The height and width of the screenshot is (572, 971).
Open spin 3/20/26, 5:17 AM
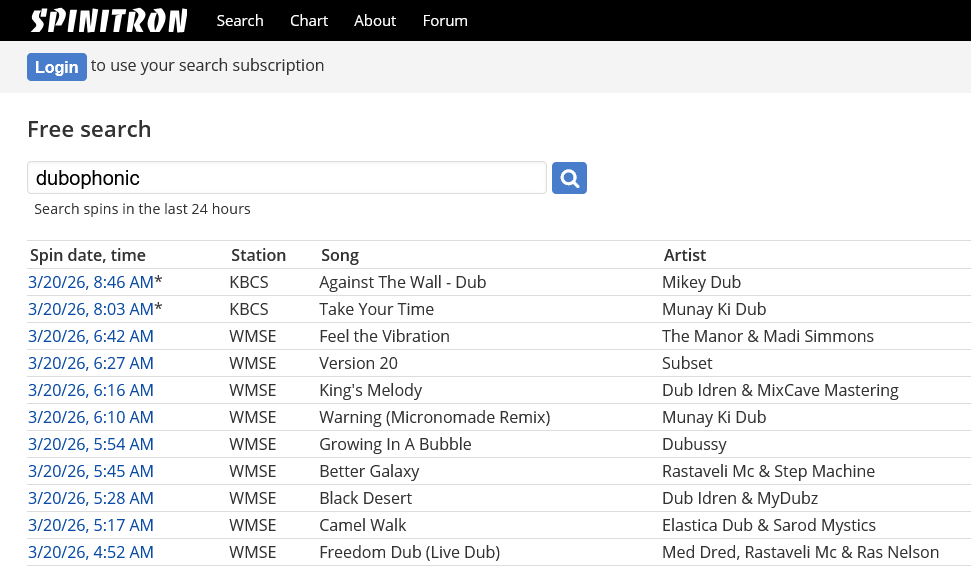[90, 526]
